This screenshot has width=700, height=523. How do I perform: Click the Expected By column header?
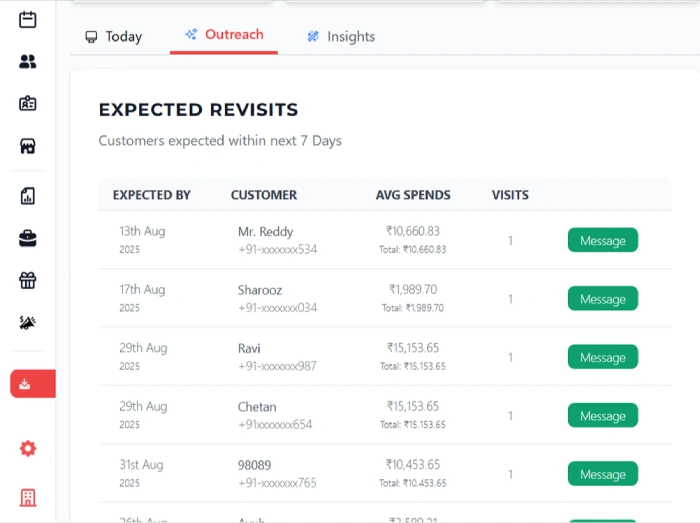(x=151, y=195)
